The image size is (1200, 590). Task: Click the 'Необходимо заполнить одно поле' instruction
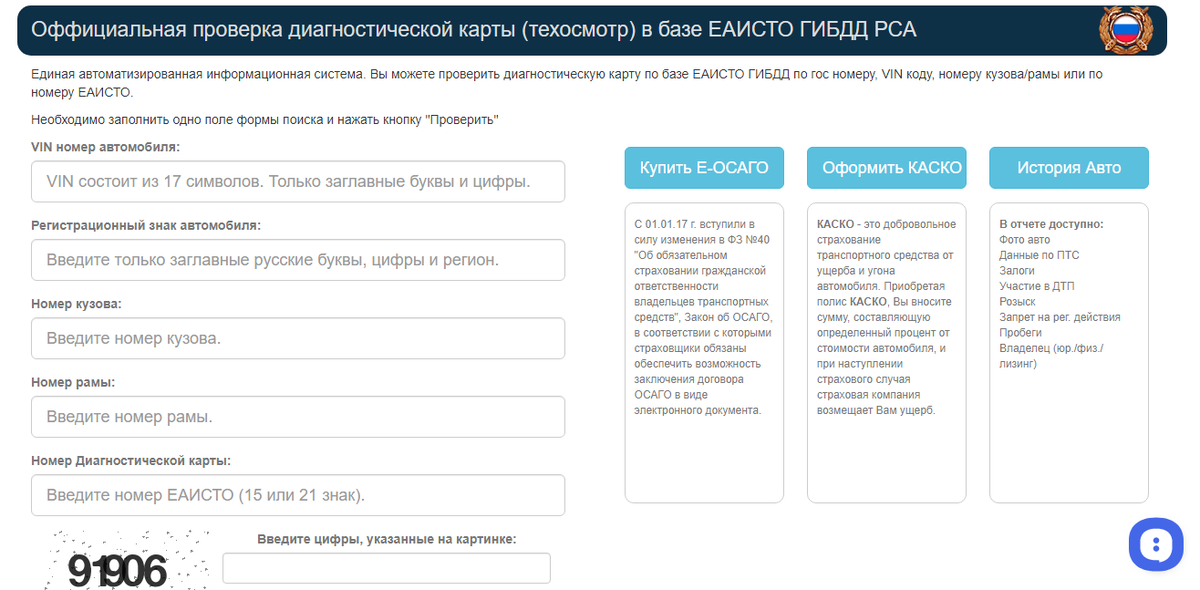coord(265,120)
